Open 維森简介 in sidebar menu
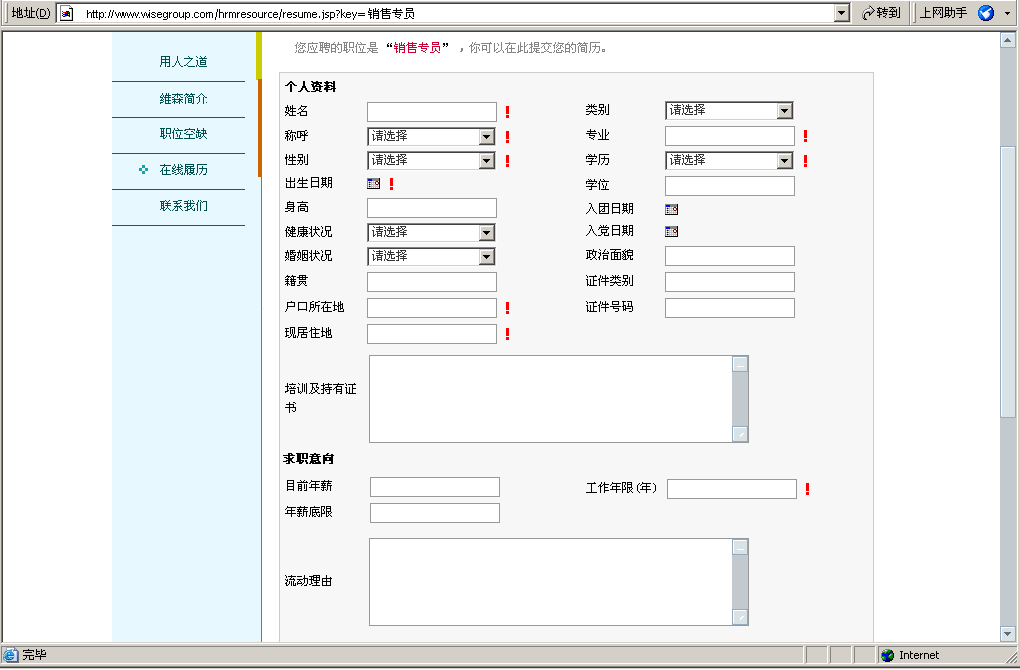 (x=183, y=99)
